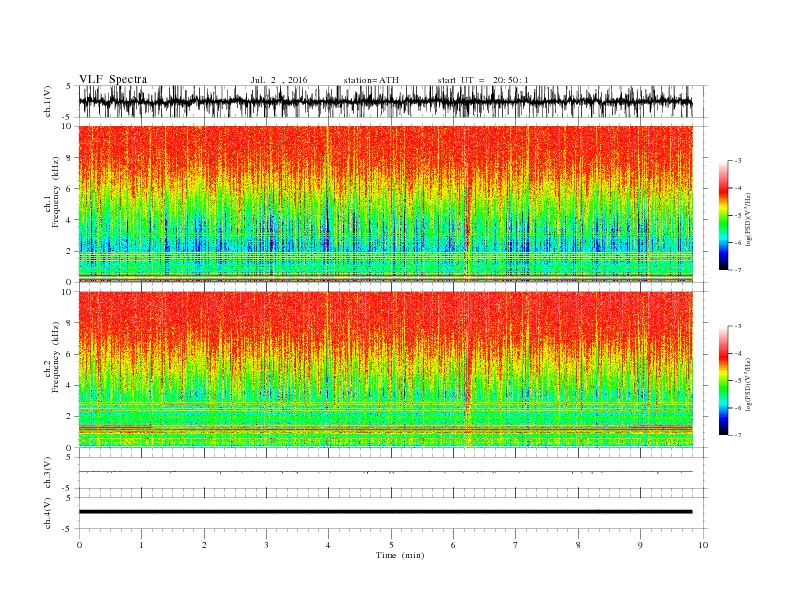Click the "ch.4(V)" axis label
The height and width of the screenshot is (612, 792).
click(x=48, y=513)
